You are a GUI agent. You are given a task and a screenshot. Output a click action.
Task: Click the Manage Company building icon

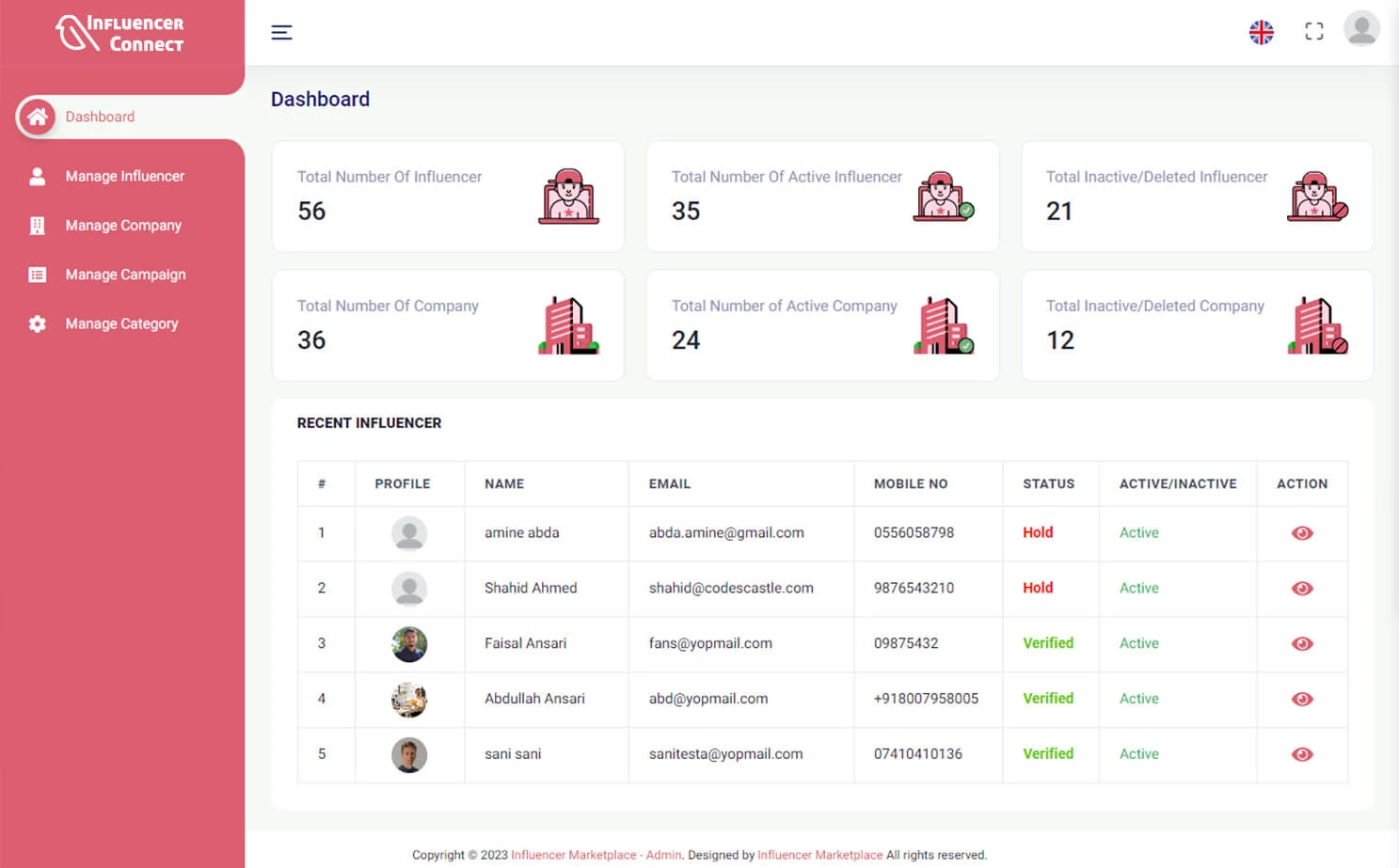point(37,225)
